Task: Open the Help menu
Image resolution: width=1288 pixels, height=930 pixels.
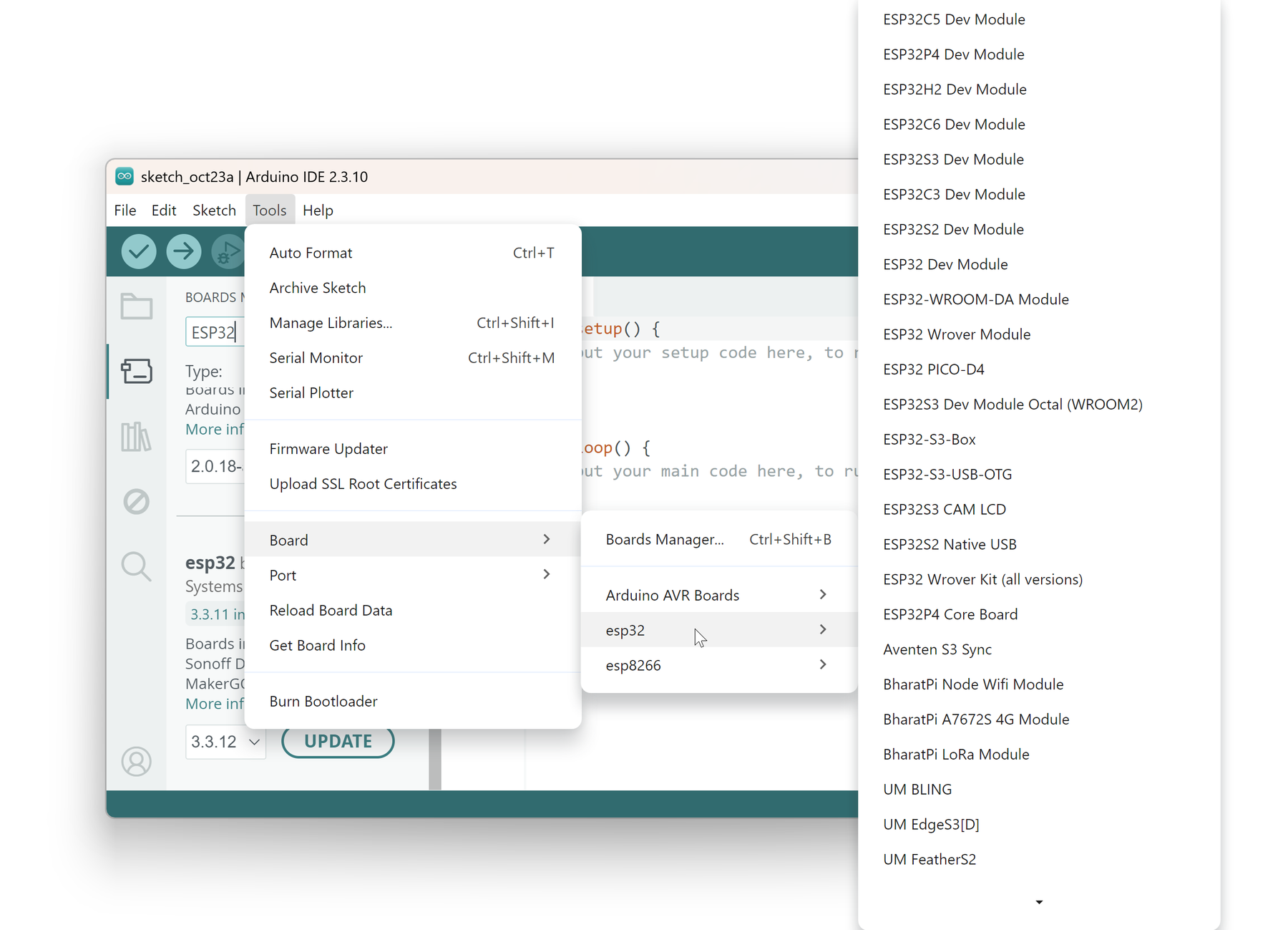Action: (x=318, y=210)
